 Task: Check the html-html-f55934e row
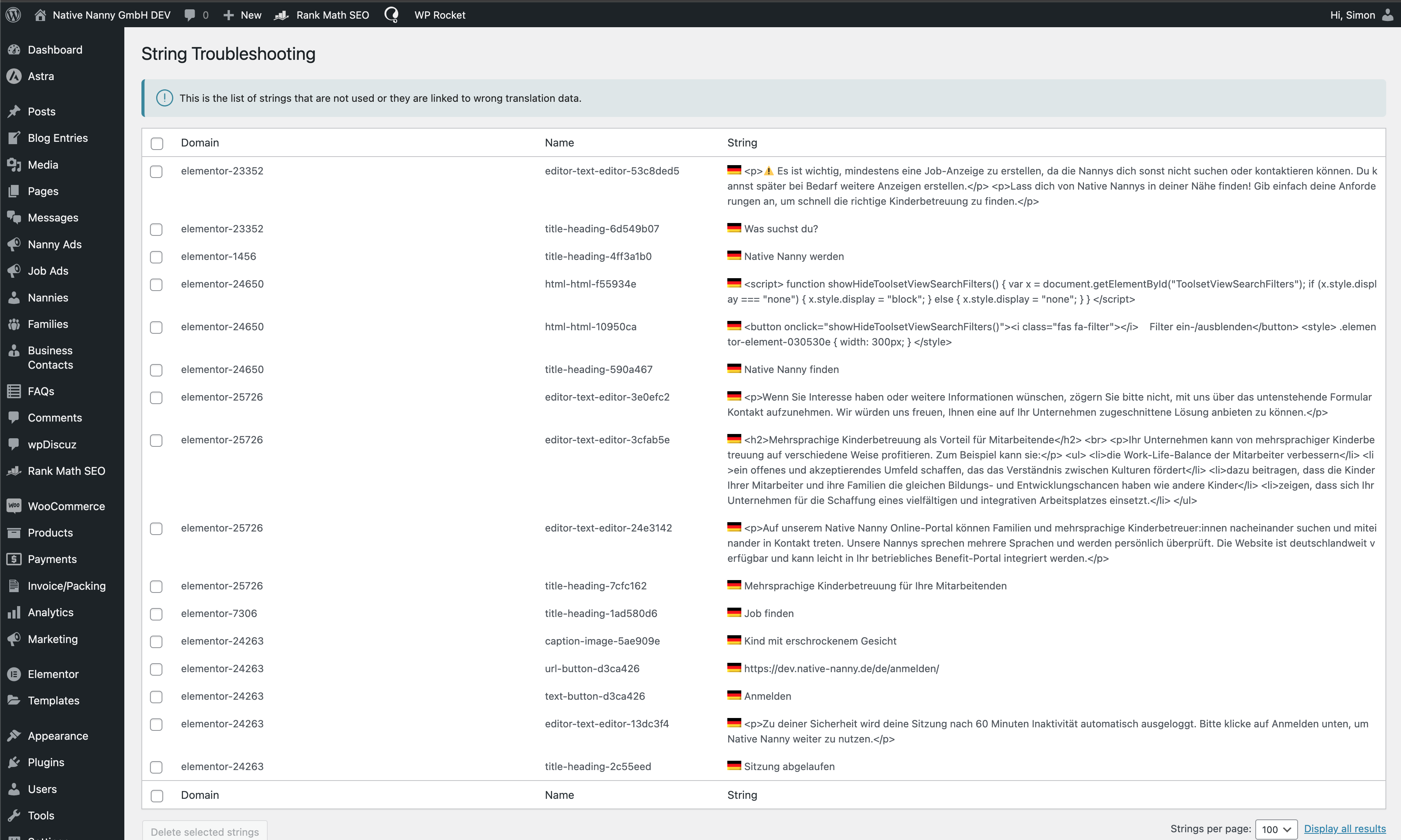click(x=156, y=285)
